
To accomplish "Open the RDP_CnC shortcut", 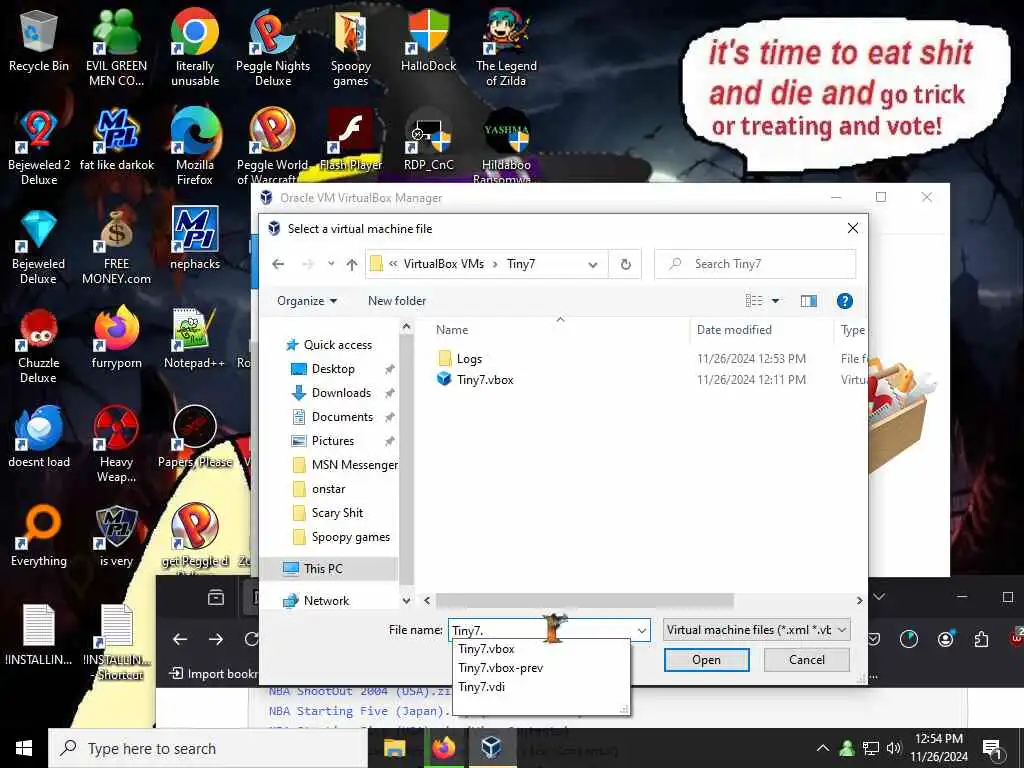I will pyautogui.click(x=428, y=140).
